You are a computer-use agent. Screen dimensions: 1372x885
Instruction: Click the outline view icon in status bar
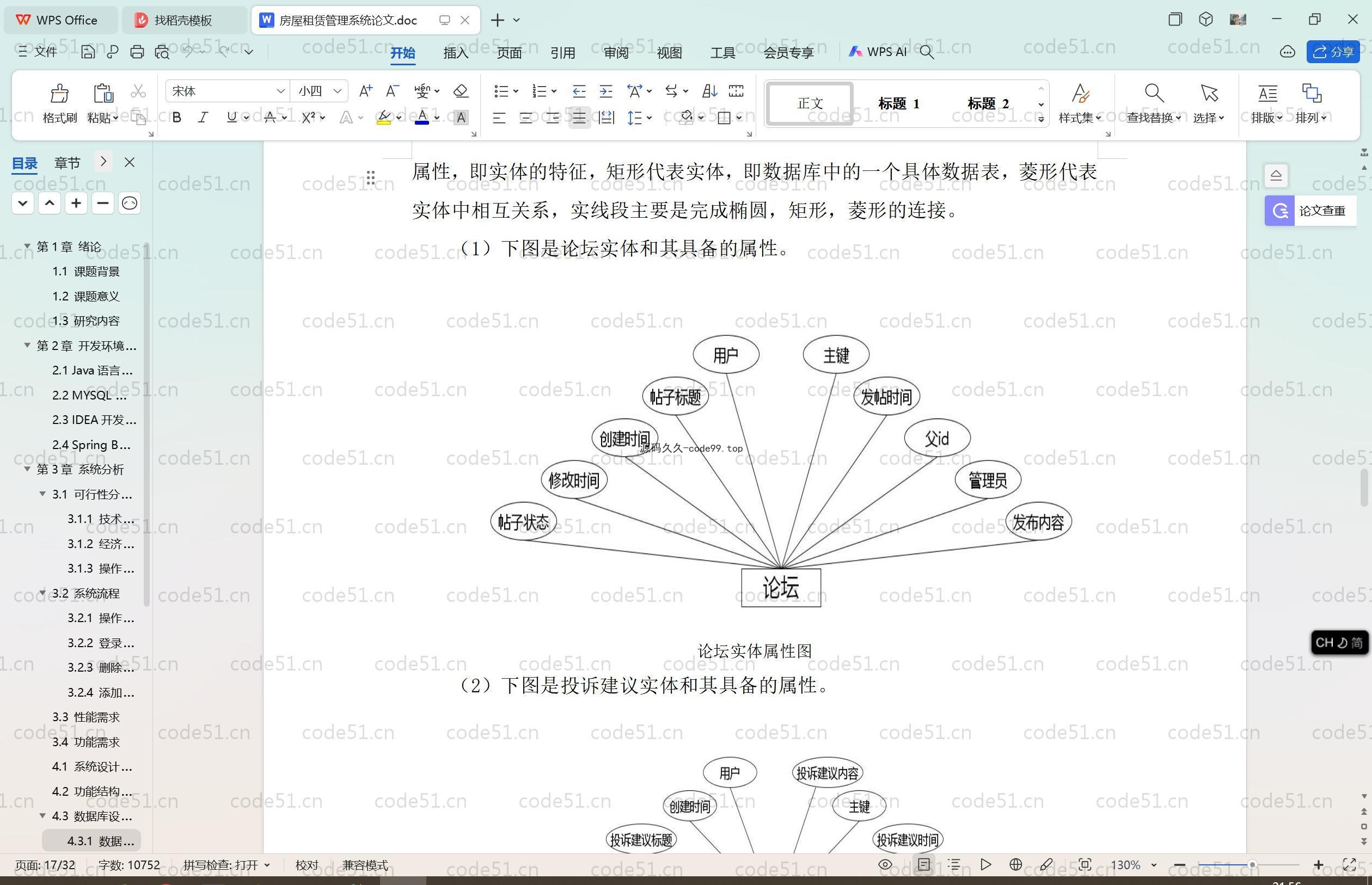pyautogui.click(x=954, y=864)
